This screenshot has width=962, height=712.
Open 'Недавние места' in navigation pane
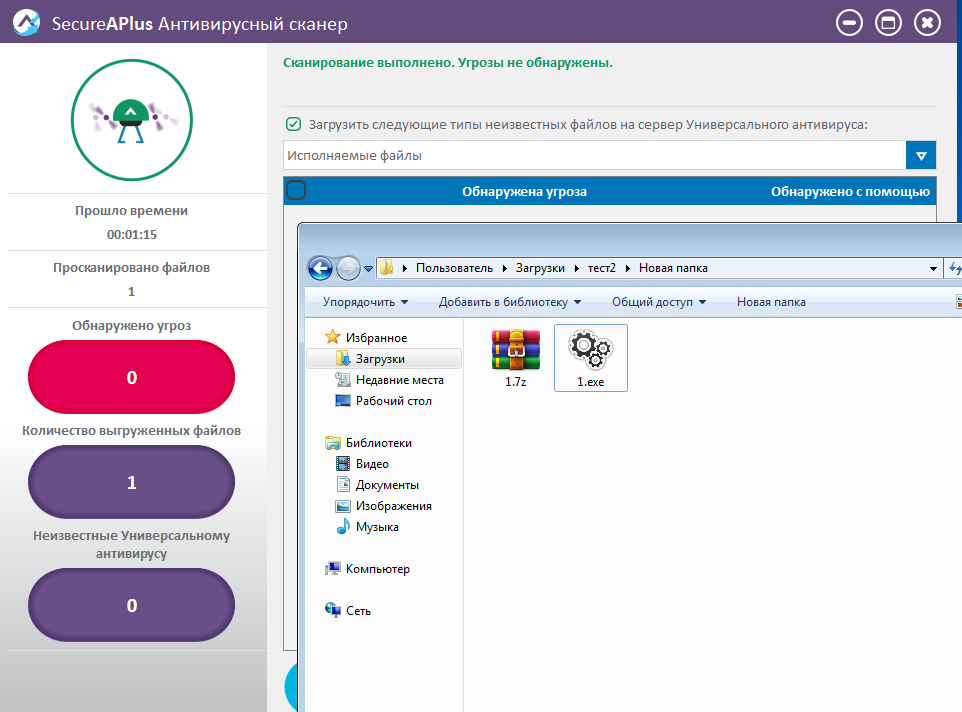[x=399, y=380]
